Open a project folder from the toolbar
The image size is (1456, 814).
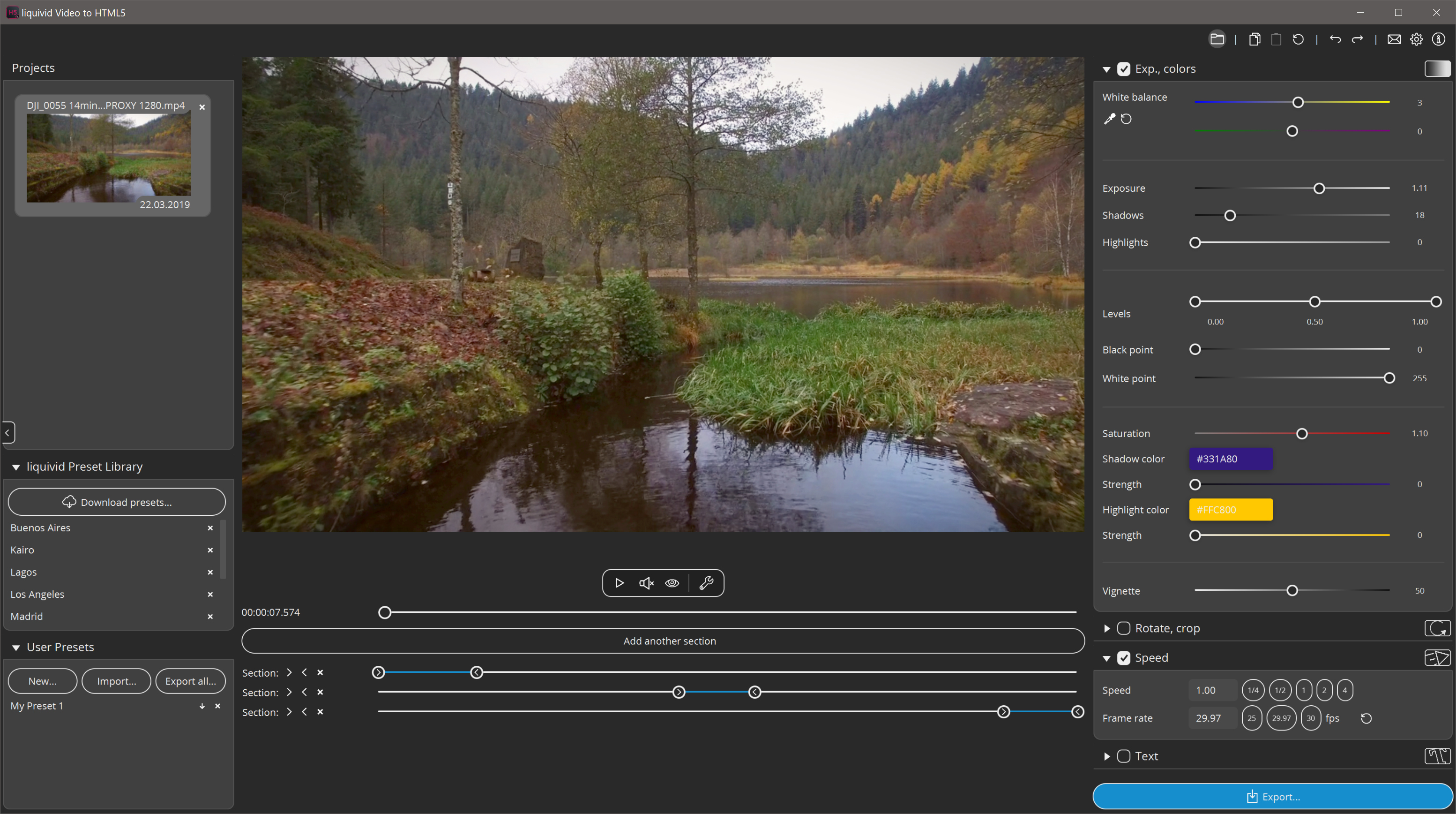1217,39
